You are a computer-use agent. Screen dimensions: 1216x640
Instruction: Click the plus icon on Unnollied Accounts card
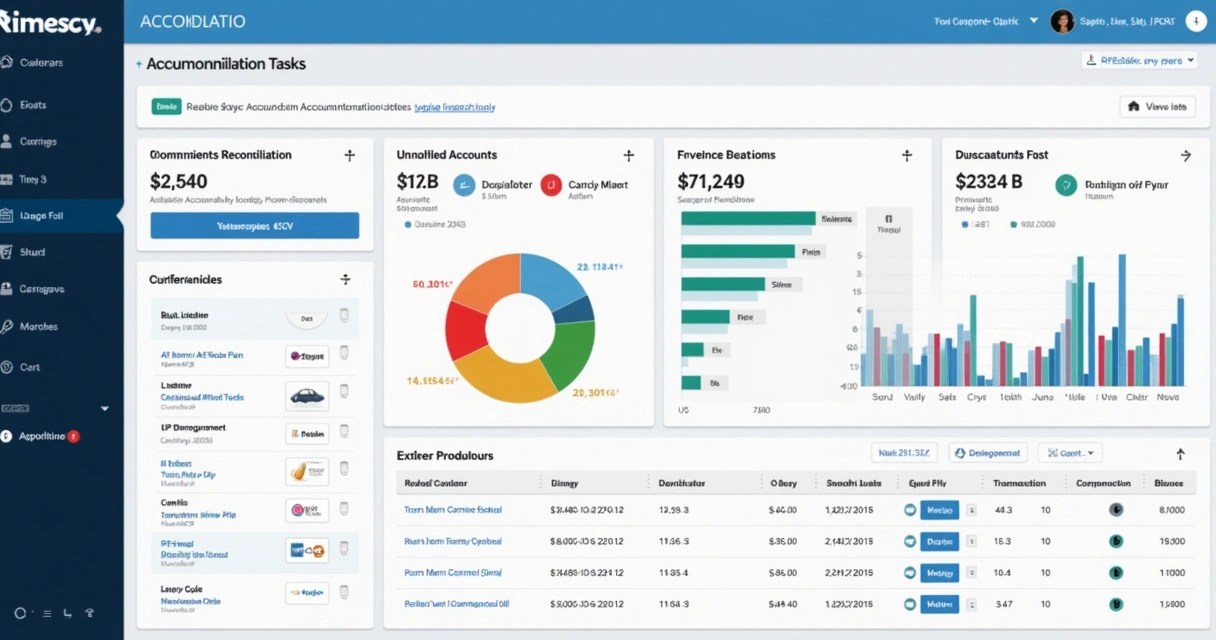point(628,156)
